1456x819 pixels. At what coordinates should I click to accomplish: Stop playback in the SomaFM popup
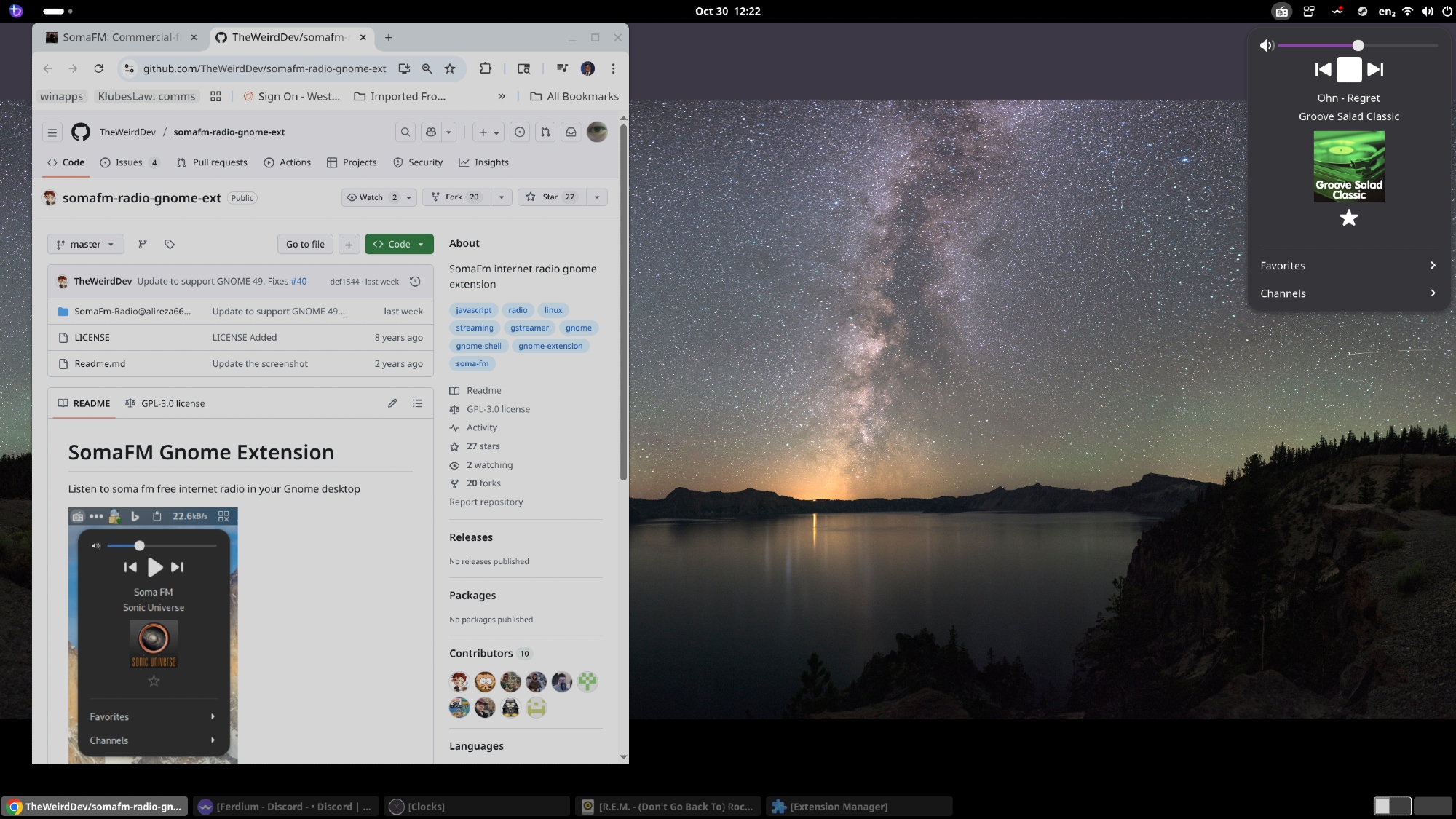[1348, 70]
